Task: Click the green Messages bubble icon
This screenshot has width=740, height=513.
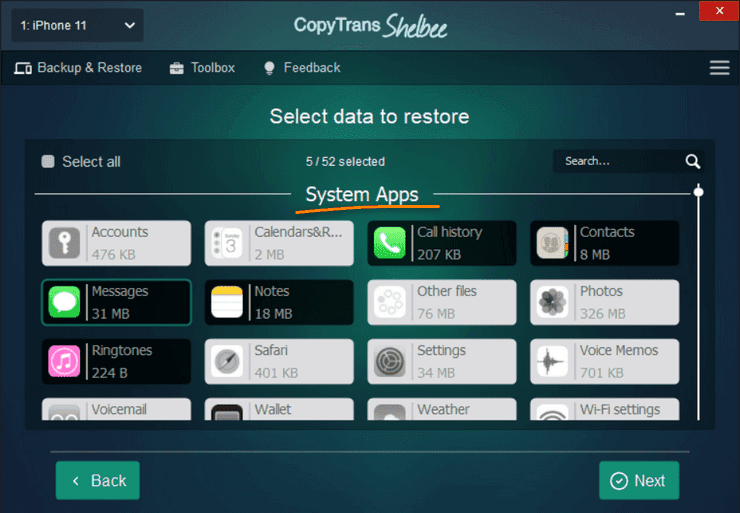Action: click(64, 302)
